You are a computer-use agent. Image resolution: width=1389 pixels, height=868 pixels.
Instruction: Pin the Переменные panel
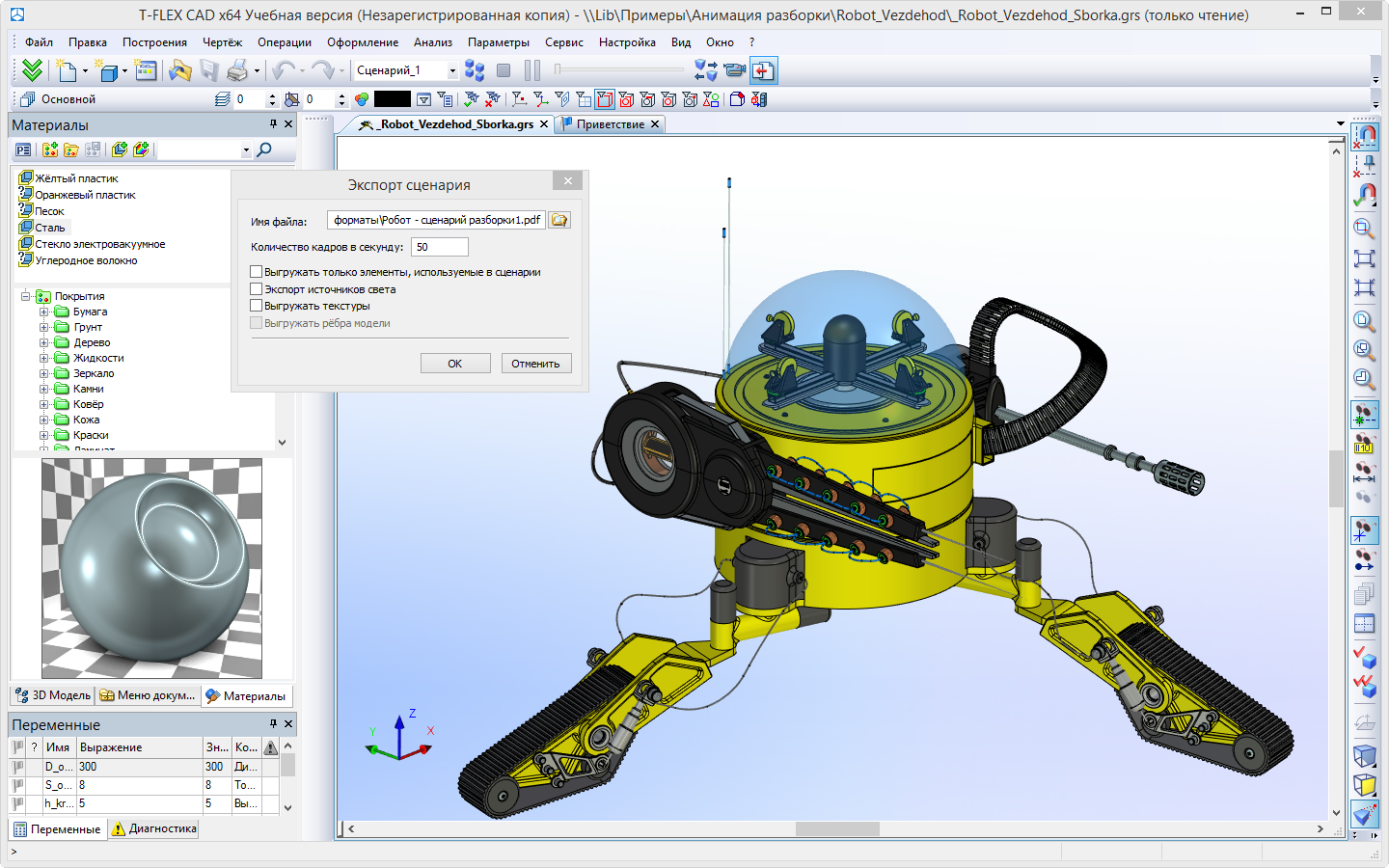click(x=273, y=723)
